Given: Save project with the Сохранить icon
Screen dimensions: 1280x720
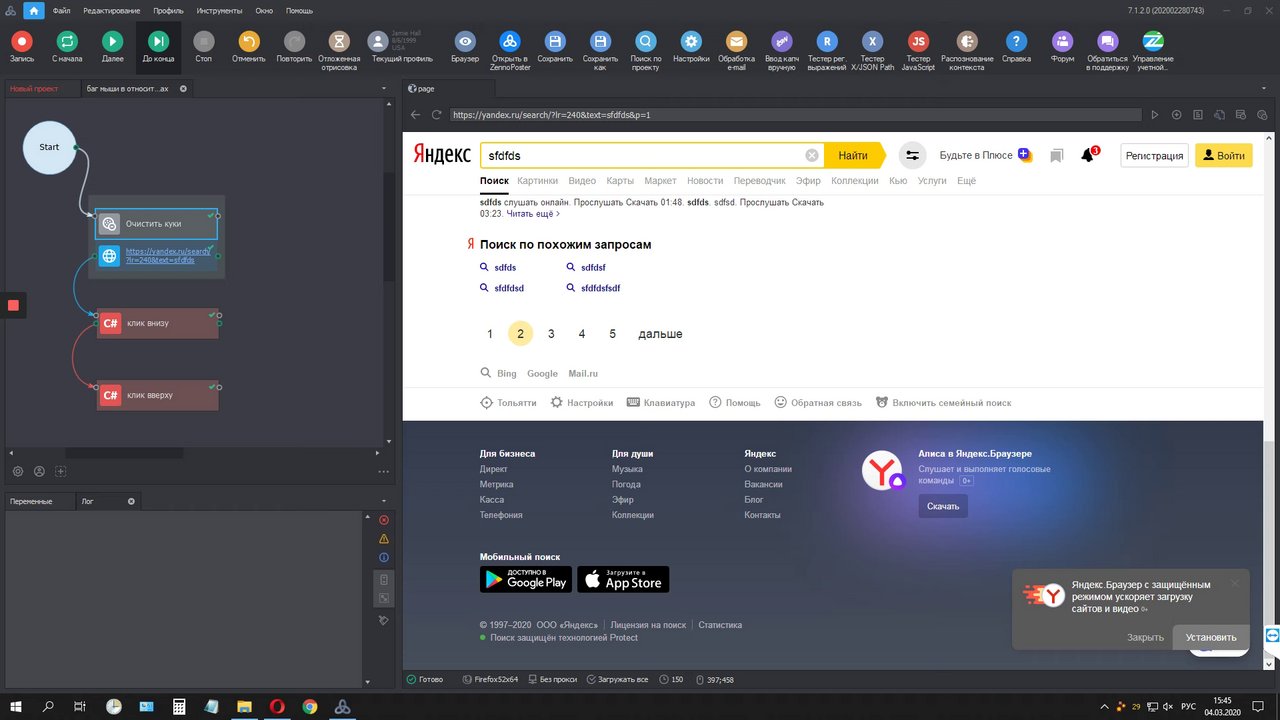Looking at the screenshot, I should click(555, 42).
